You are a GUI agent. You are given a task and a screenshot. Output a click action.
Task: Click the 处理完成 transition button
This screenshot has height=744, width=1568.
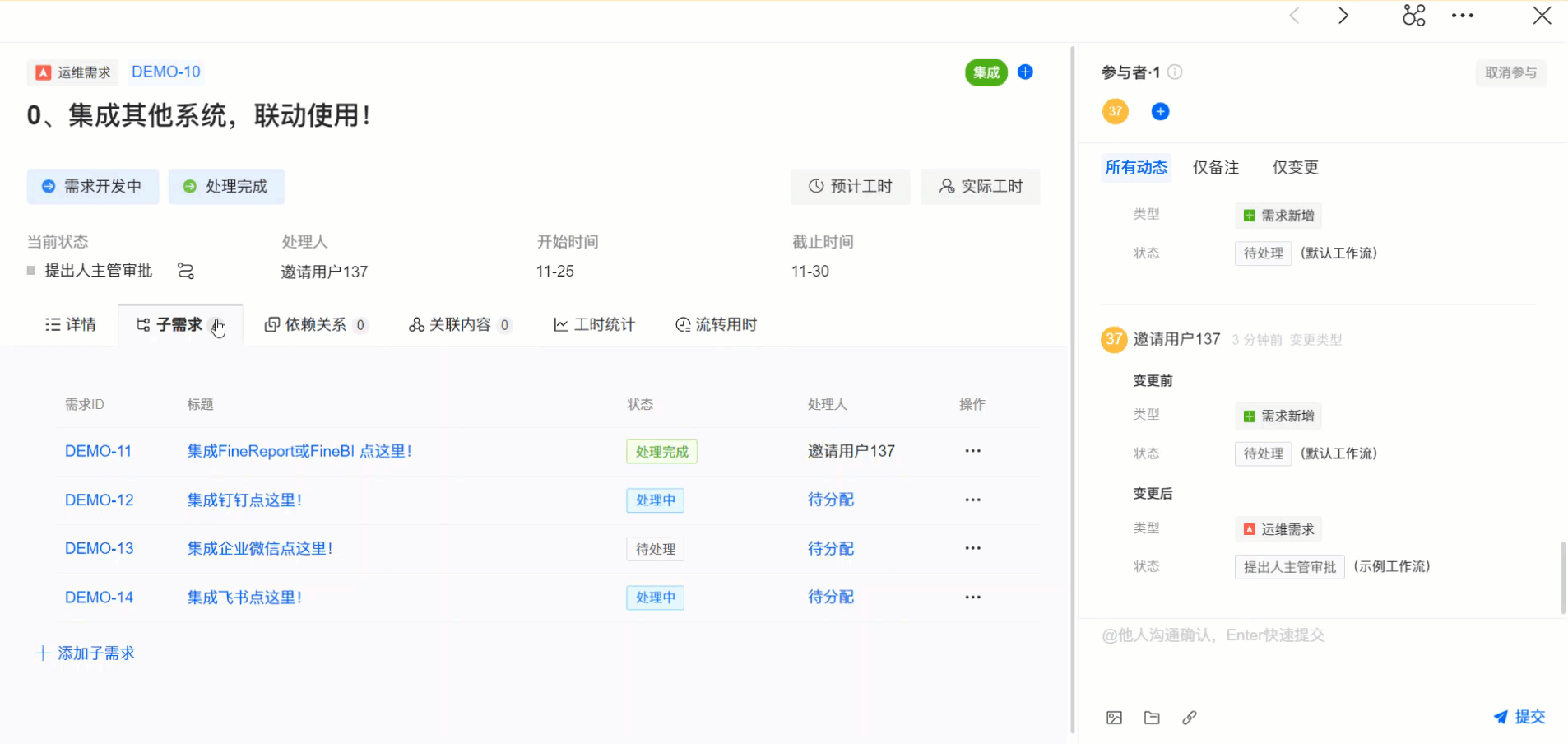tap(226, 187)
